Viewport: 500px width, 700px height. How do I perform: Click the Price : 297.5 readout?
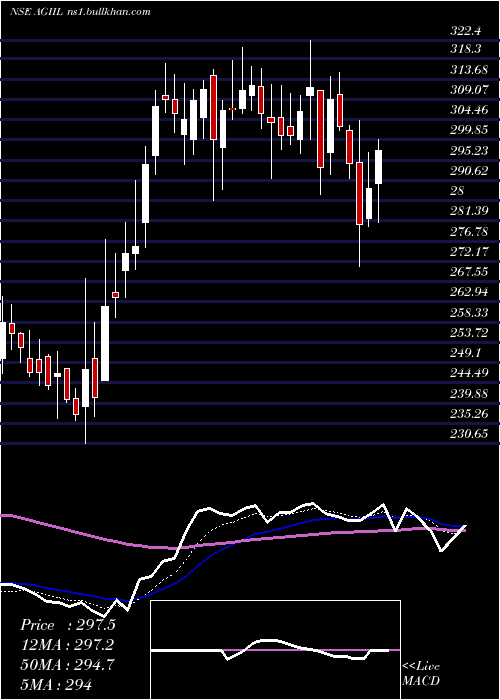pyautogui.click(x=68, y=625)
